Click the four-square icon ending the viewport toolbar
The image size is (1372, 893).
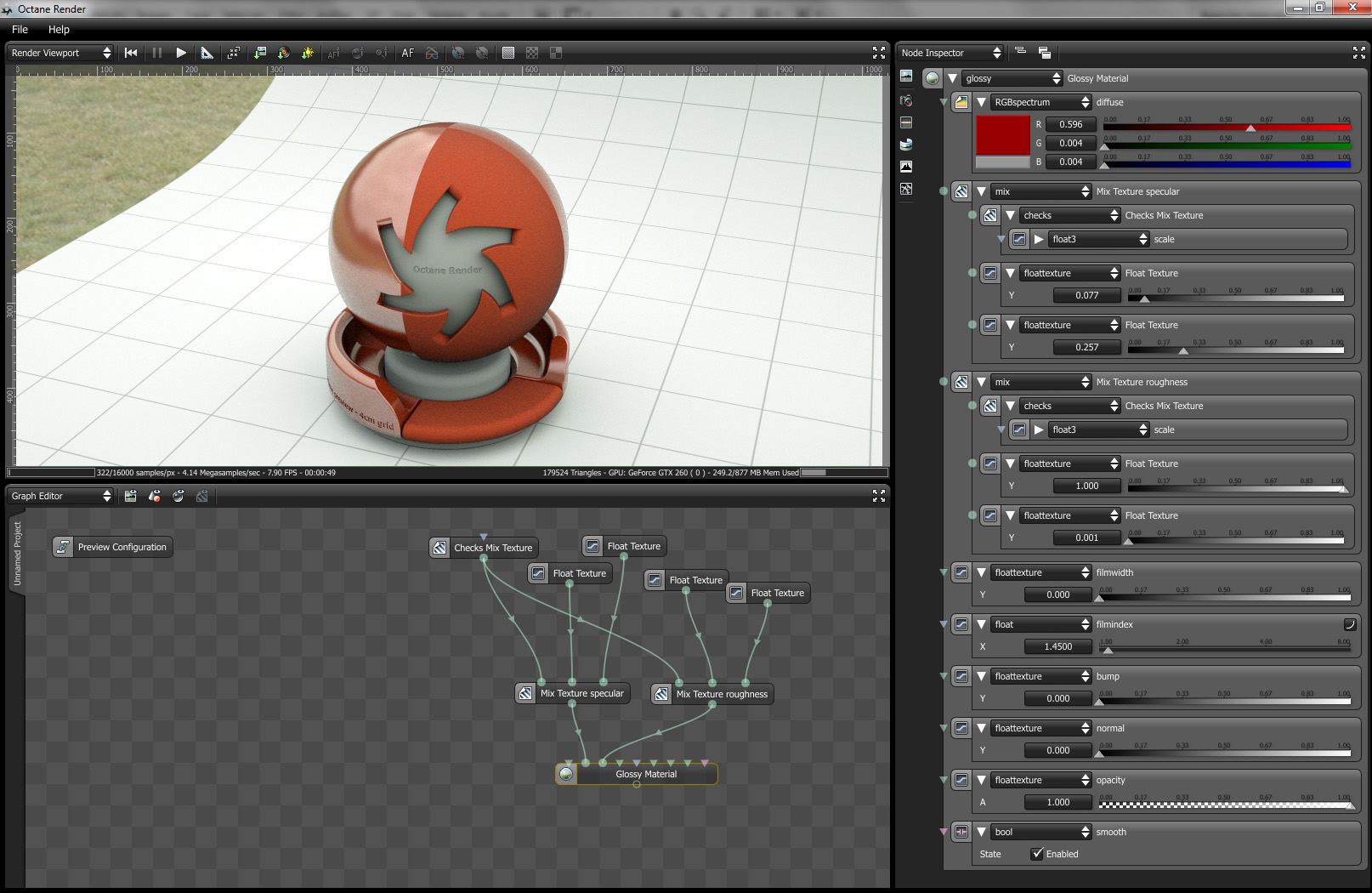(556, 53)
